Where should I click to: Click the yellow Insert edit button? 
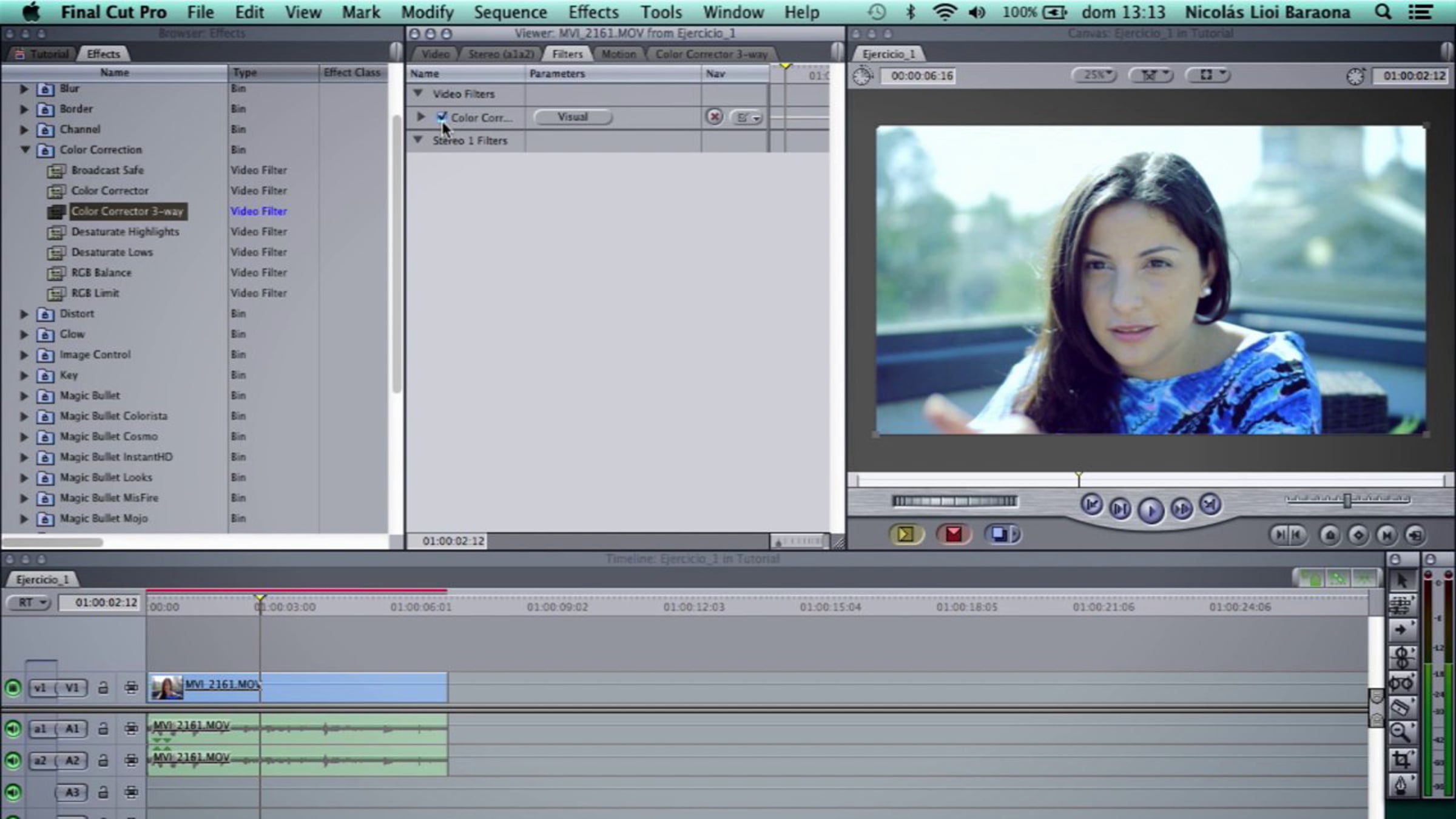click(905, 534)
